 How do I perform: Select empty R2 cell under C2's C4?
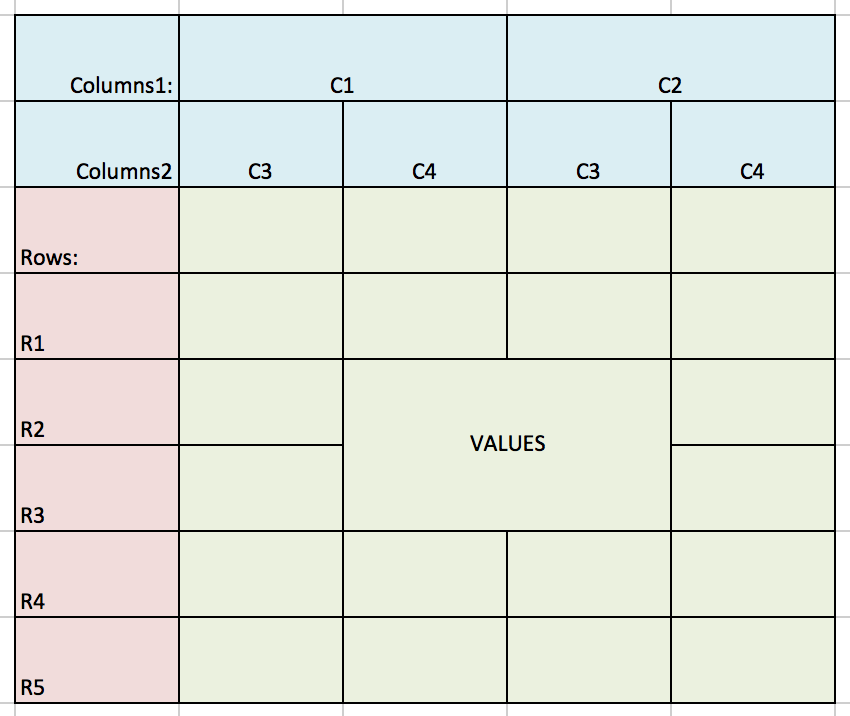pos(752,402)
